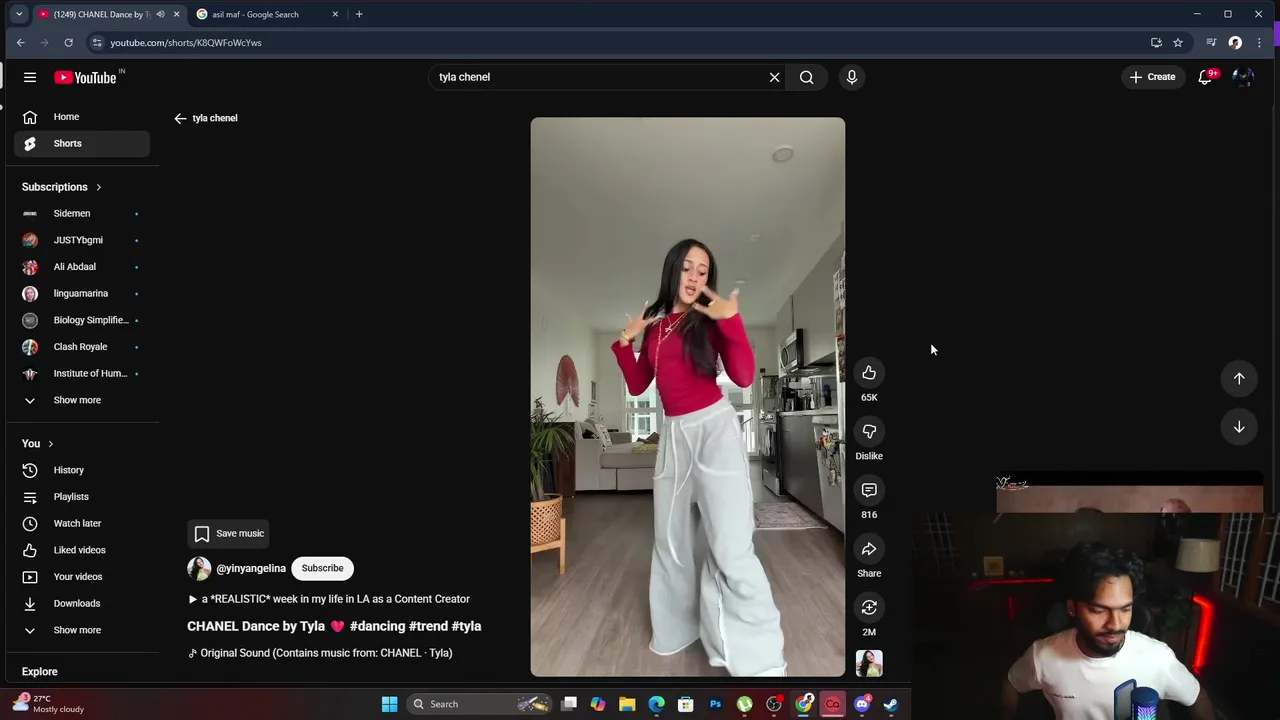
Task: Open the Windows Start menu
Action: click(x=390, y=704)
